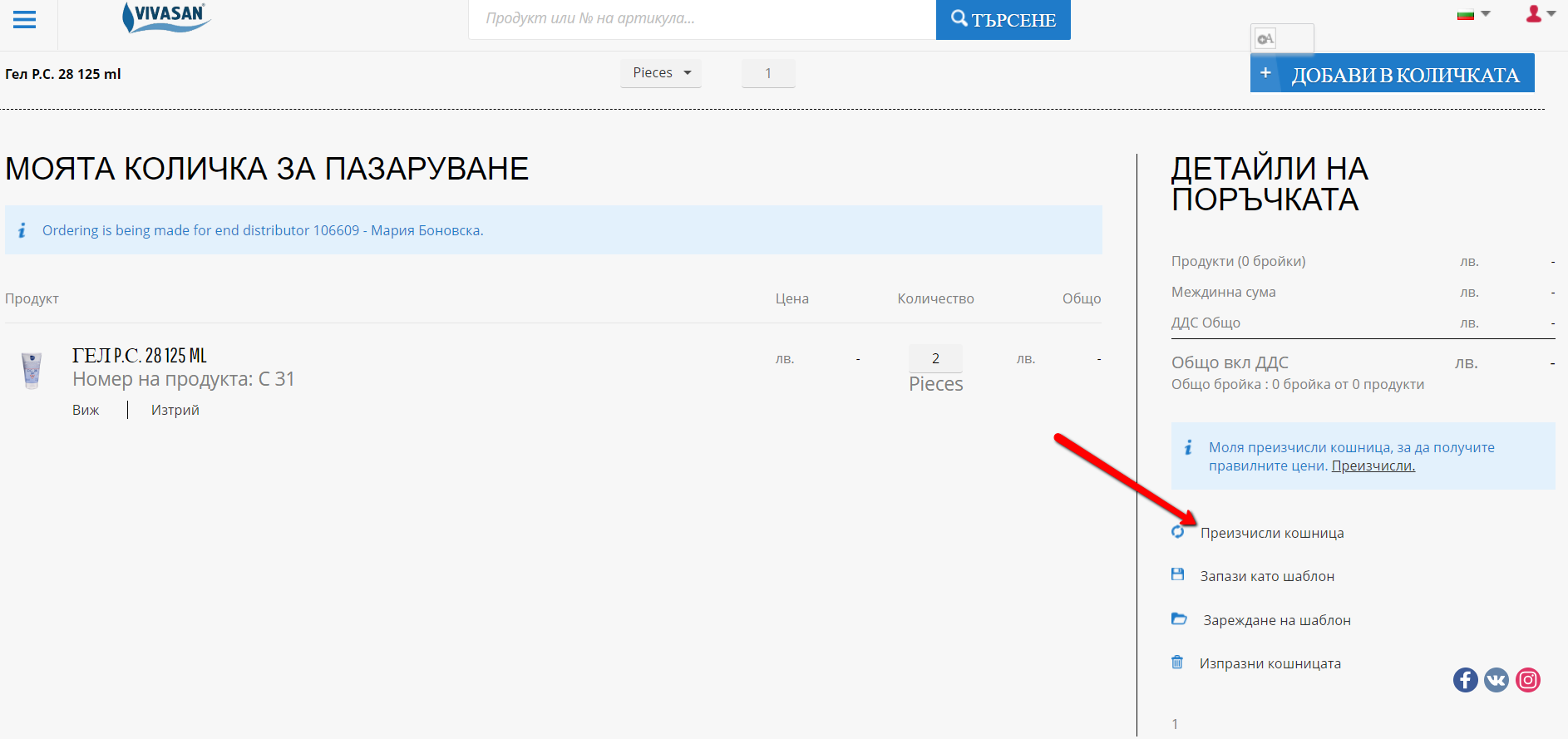
Task: Open ГЕЛ P.C. 28 125 ML product title
Action: (x=140, y=356)
